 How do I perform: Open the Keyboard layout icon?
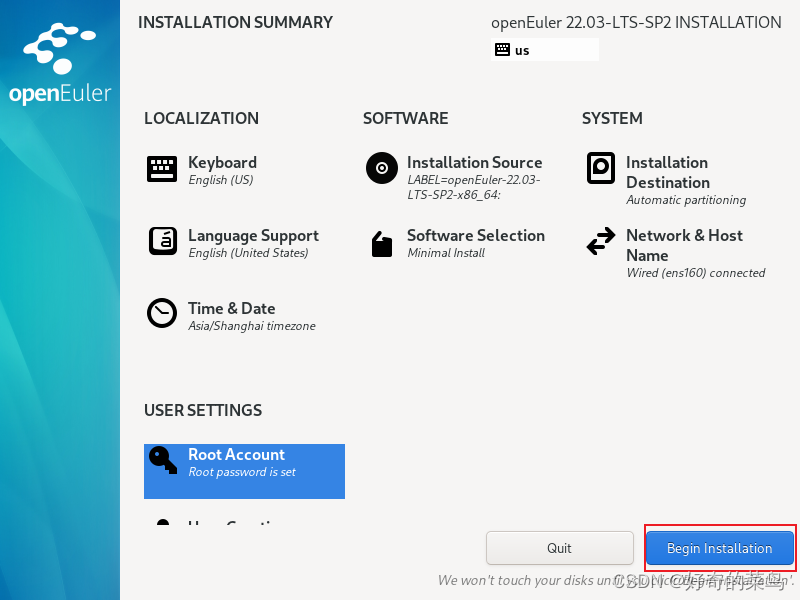click(162, 169)
